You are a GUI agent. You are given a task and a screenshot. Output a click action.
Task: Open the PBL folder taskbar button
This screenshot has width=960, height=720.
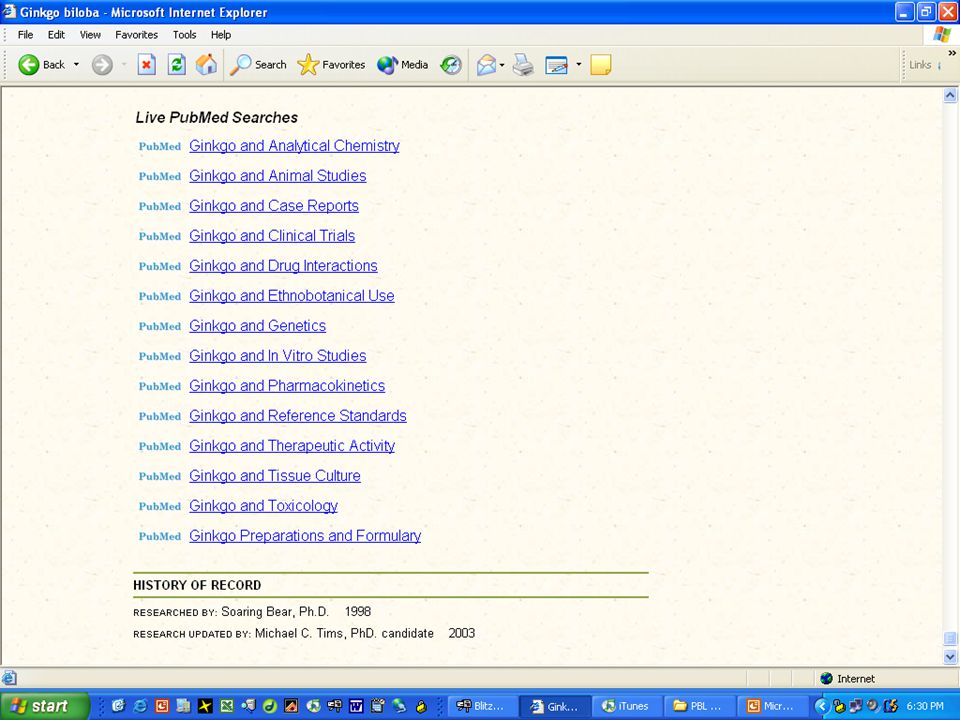click(699, 707)
